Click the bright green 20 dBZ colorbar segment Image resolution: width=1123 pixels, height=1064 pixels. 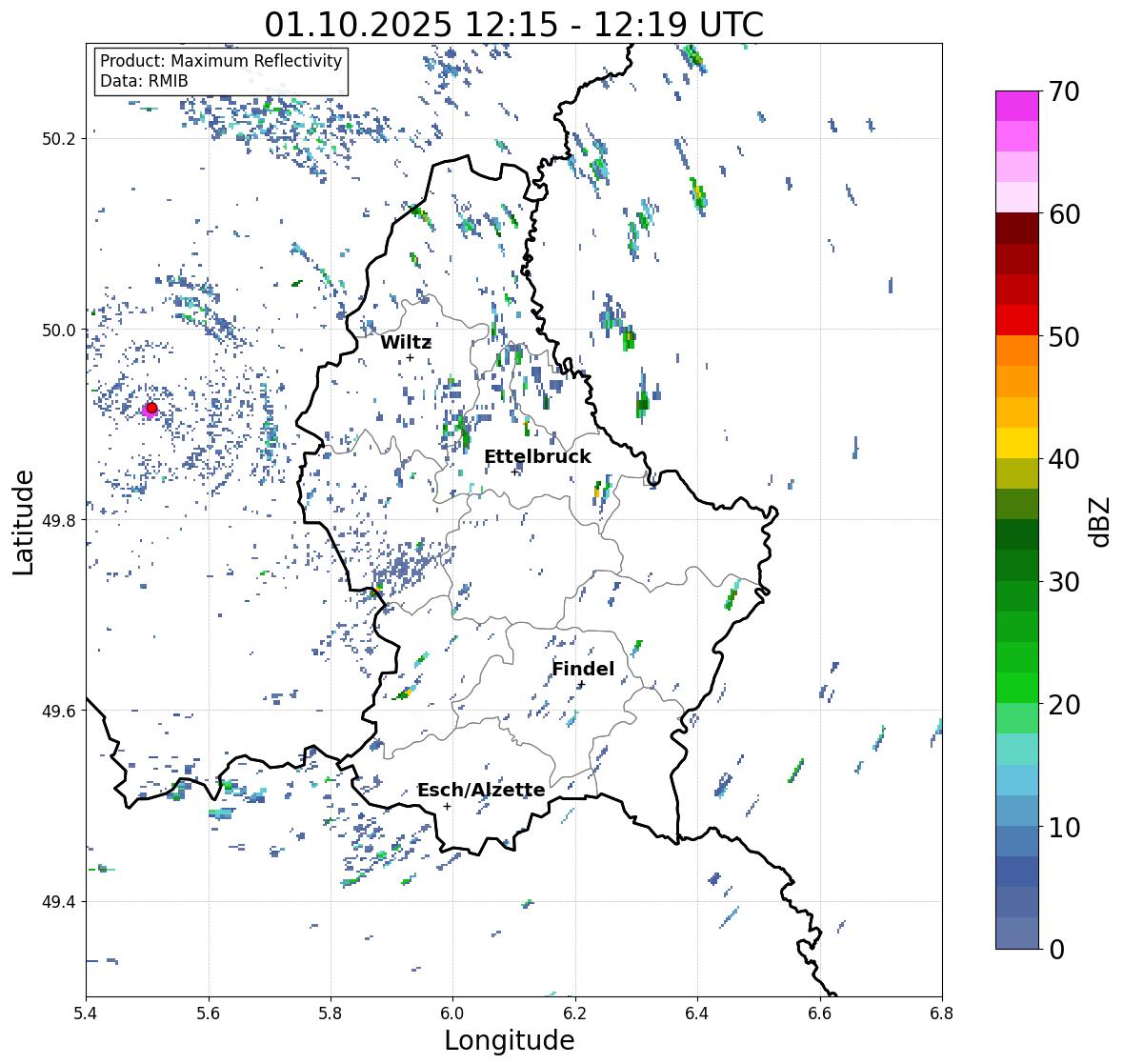[1017, 688]
